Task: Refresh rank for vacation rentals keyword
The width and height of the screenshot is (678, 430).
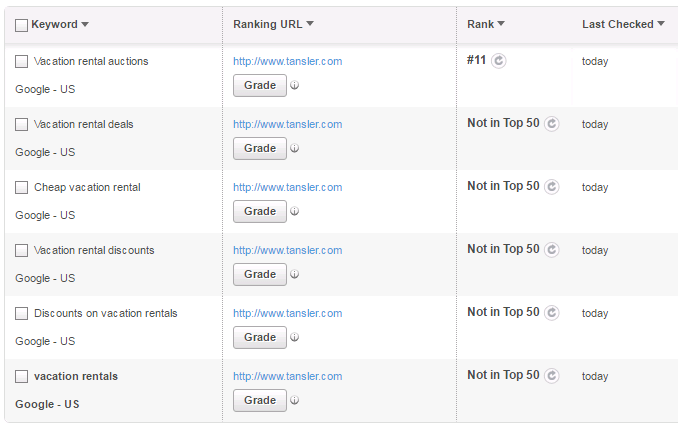Action: coord(552,375)
